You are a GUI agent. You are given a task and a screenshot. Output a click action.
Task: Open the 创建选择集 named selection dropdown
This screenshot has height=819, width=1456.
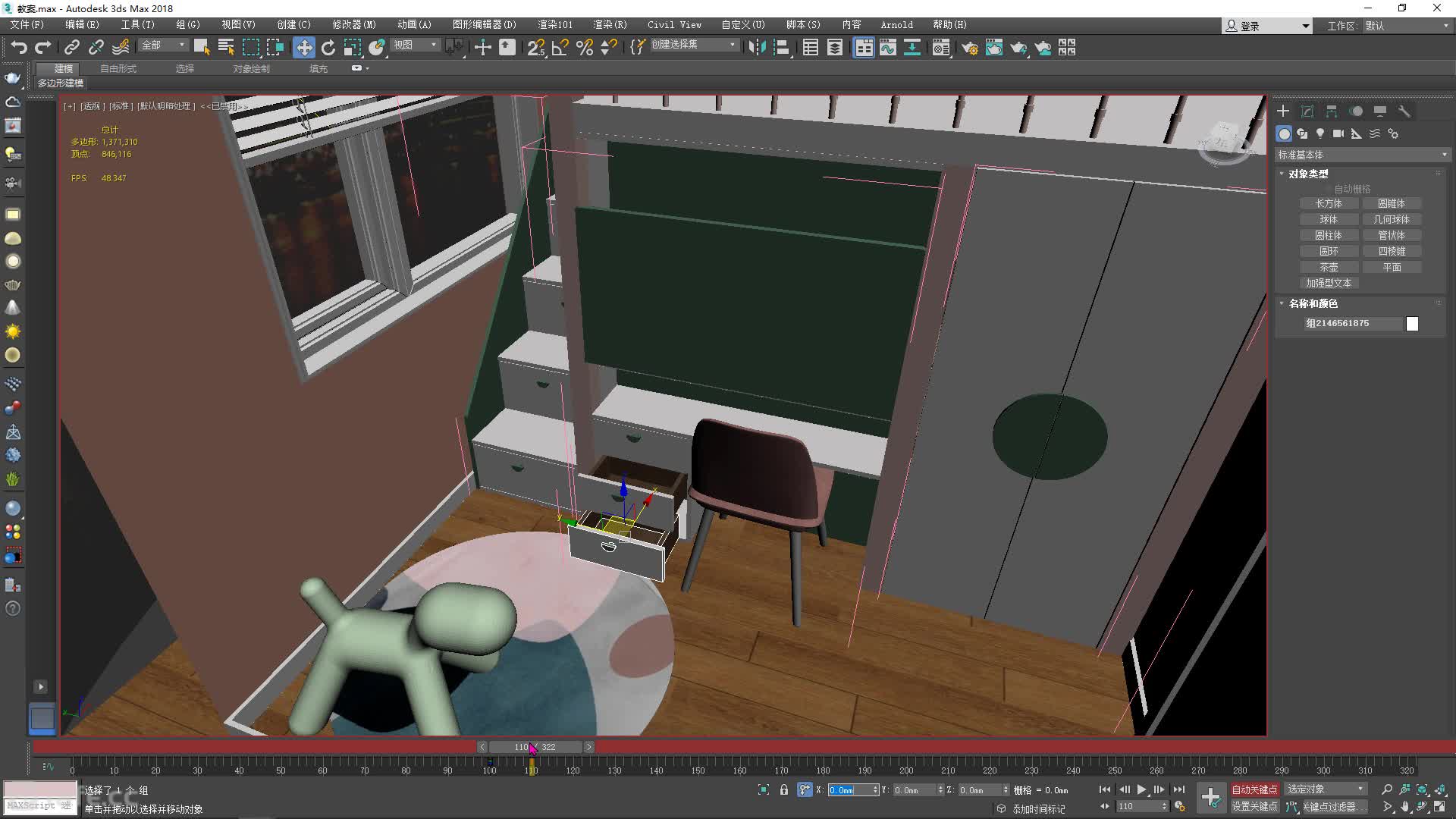point(694,45)
